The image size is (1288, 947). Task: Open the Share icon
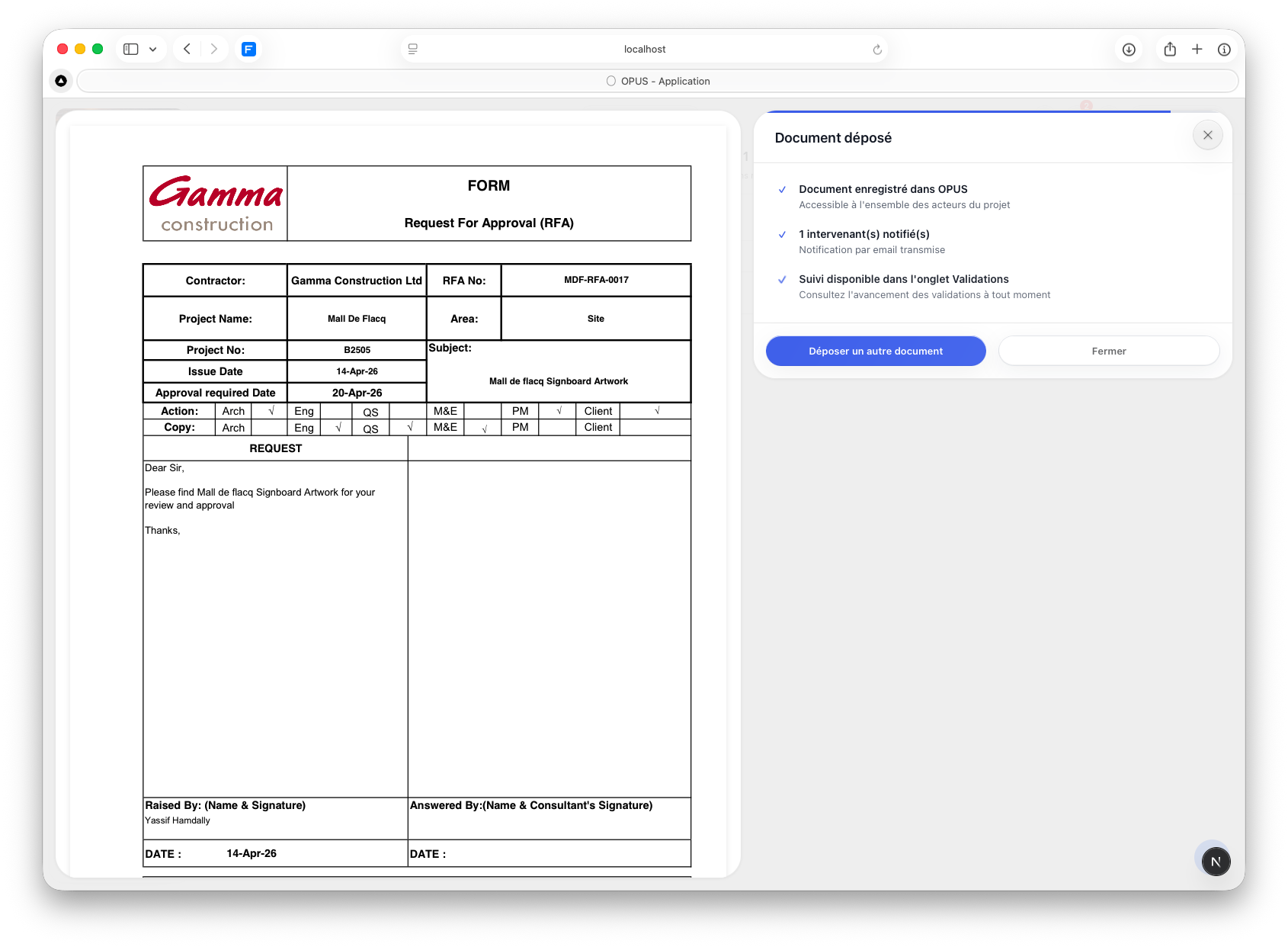pyautogui.click(x=1170, y=49)
